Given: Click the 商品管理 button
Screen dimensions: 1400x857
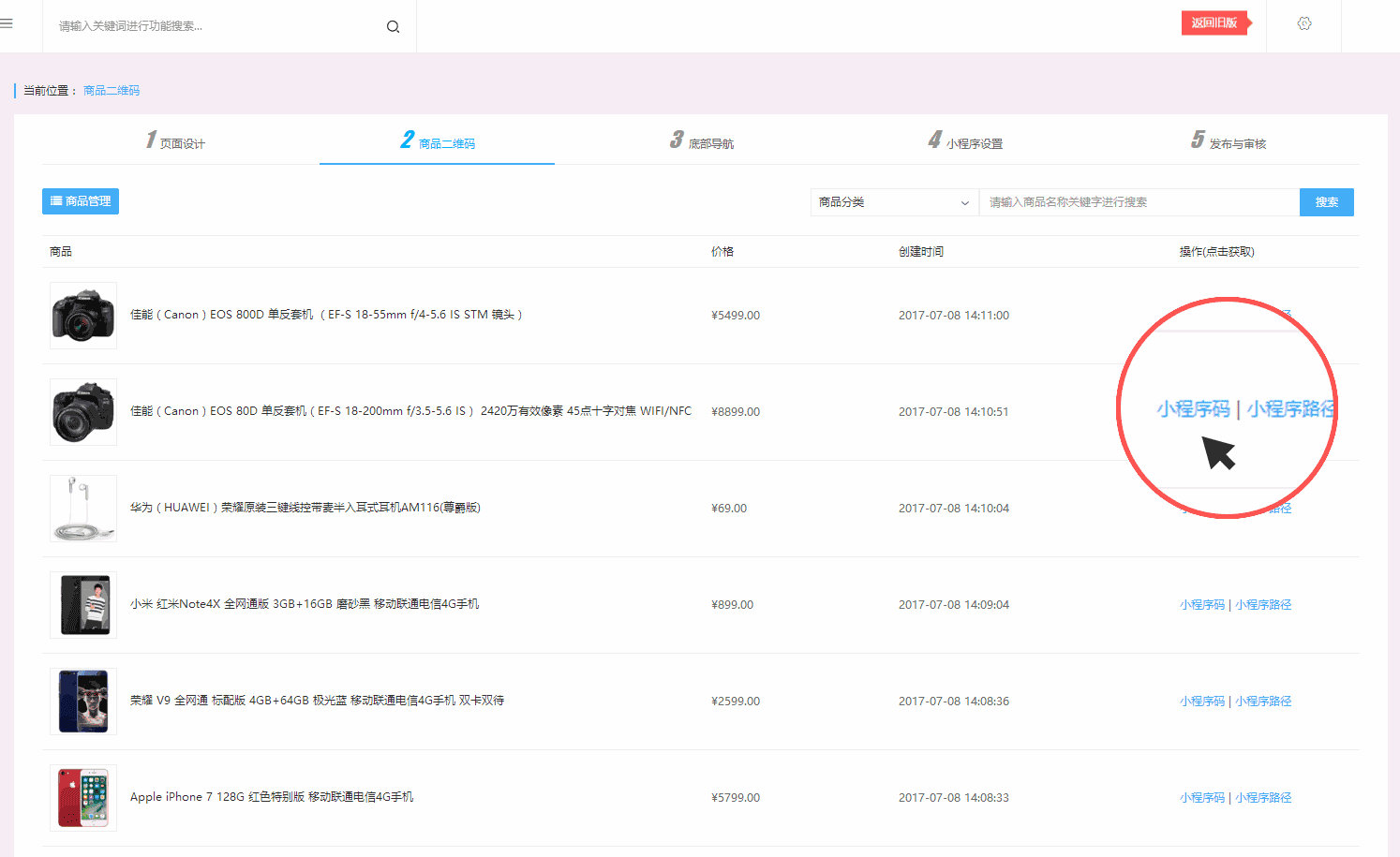Looking at the screenshot, I should 81,201.
